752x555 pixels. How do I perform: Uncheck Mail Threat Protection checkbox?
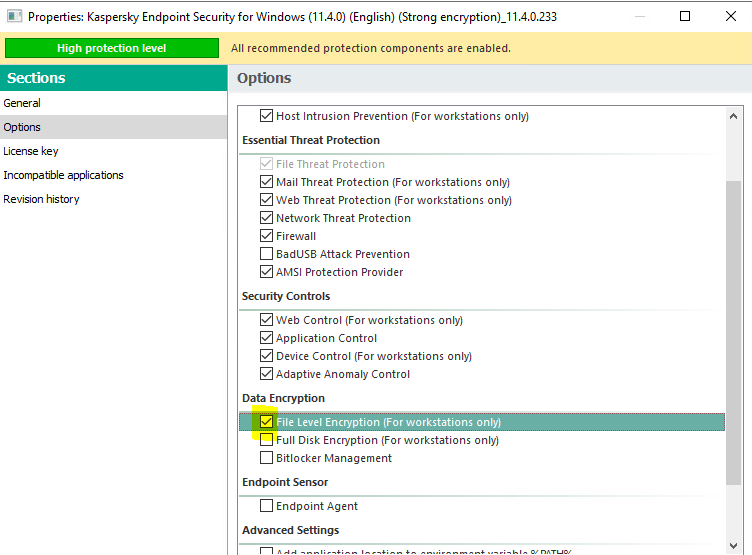(266, 182)
